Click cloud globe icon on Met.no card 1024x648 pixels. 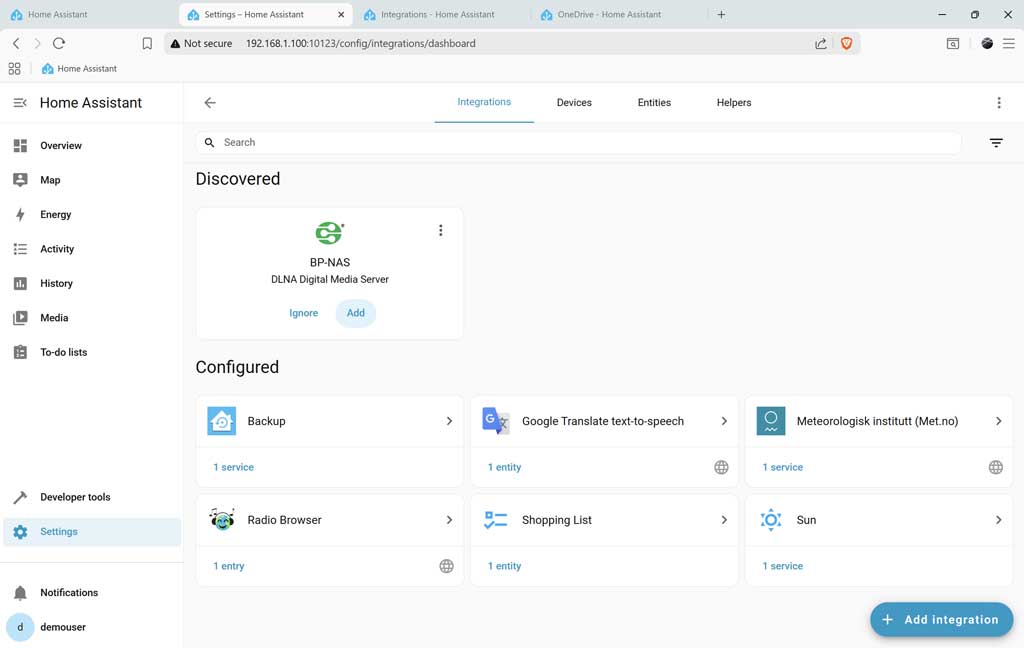coord(995,467)
